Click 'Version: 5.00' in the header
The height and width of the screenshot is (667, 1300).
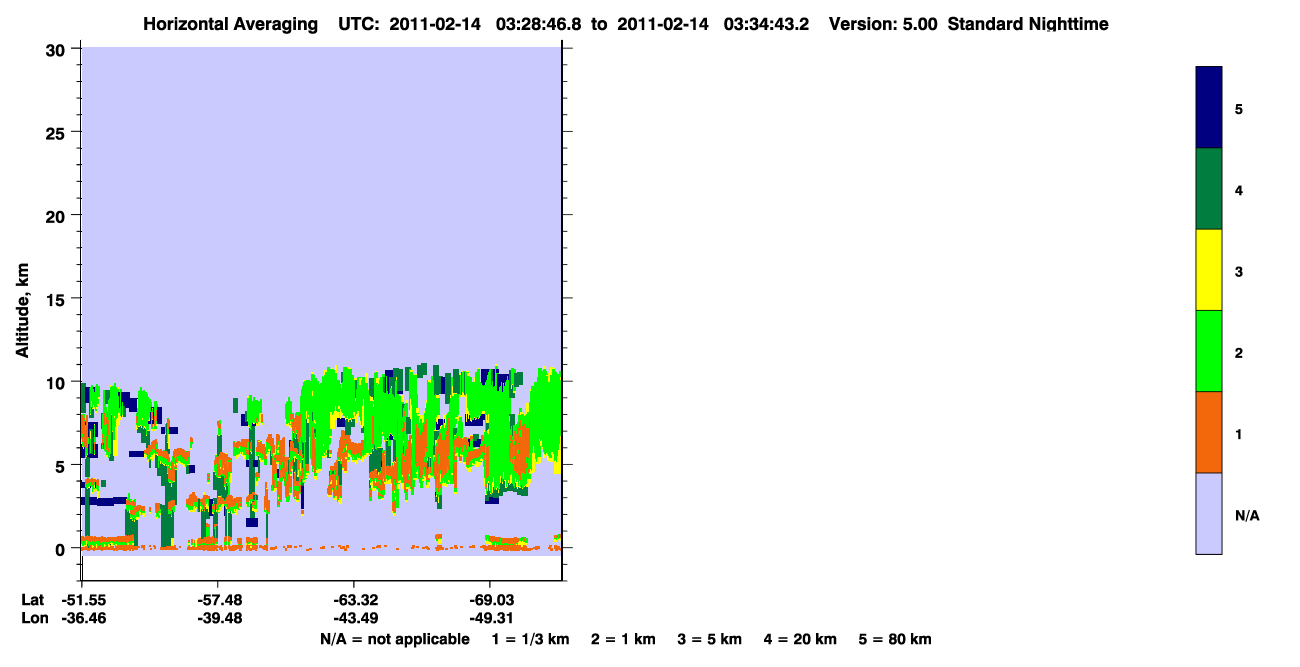pos(882,24)
